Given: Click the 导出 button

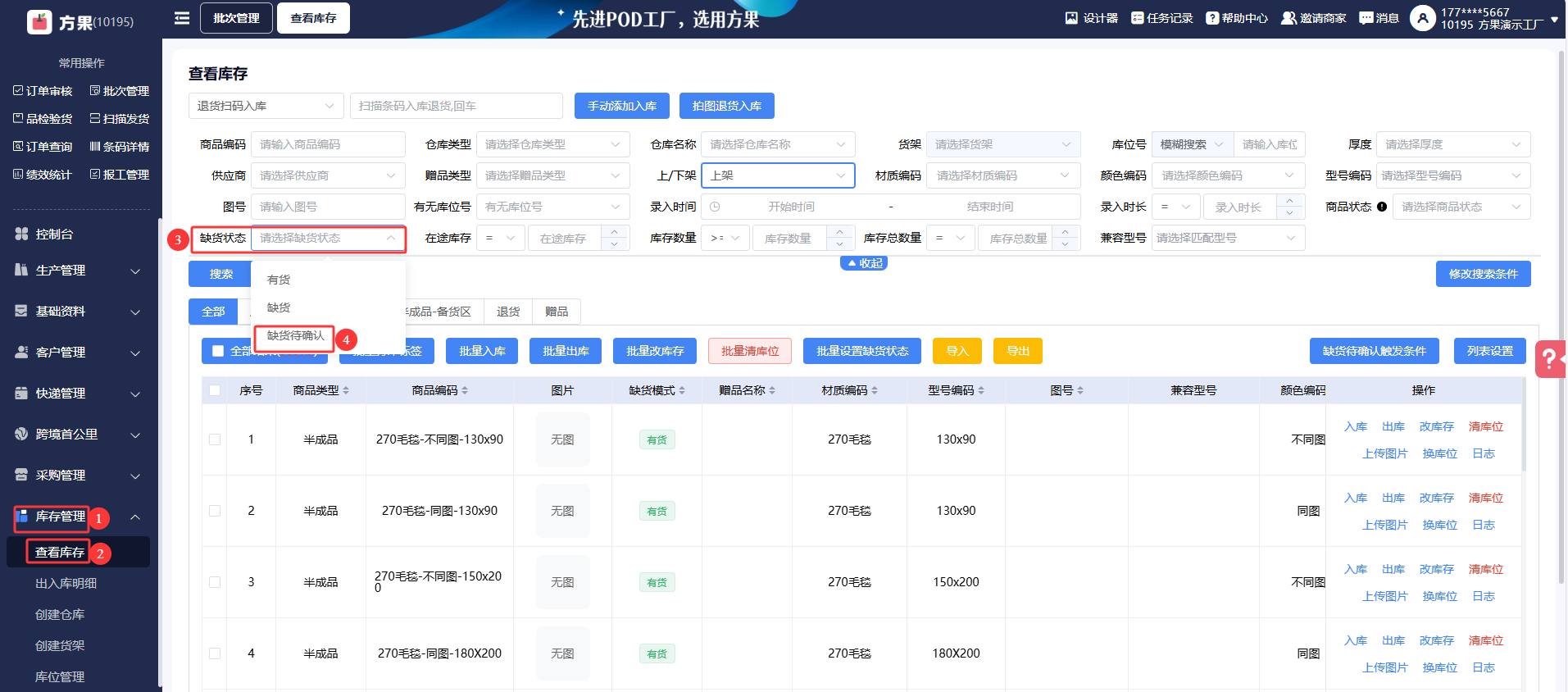Looking at the screenshot, I should pos(1018,351).
